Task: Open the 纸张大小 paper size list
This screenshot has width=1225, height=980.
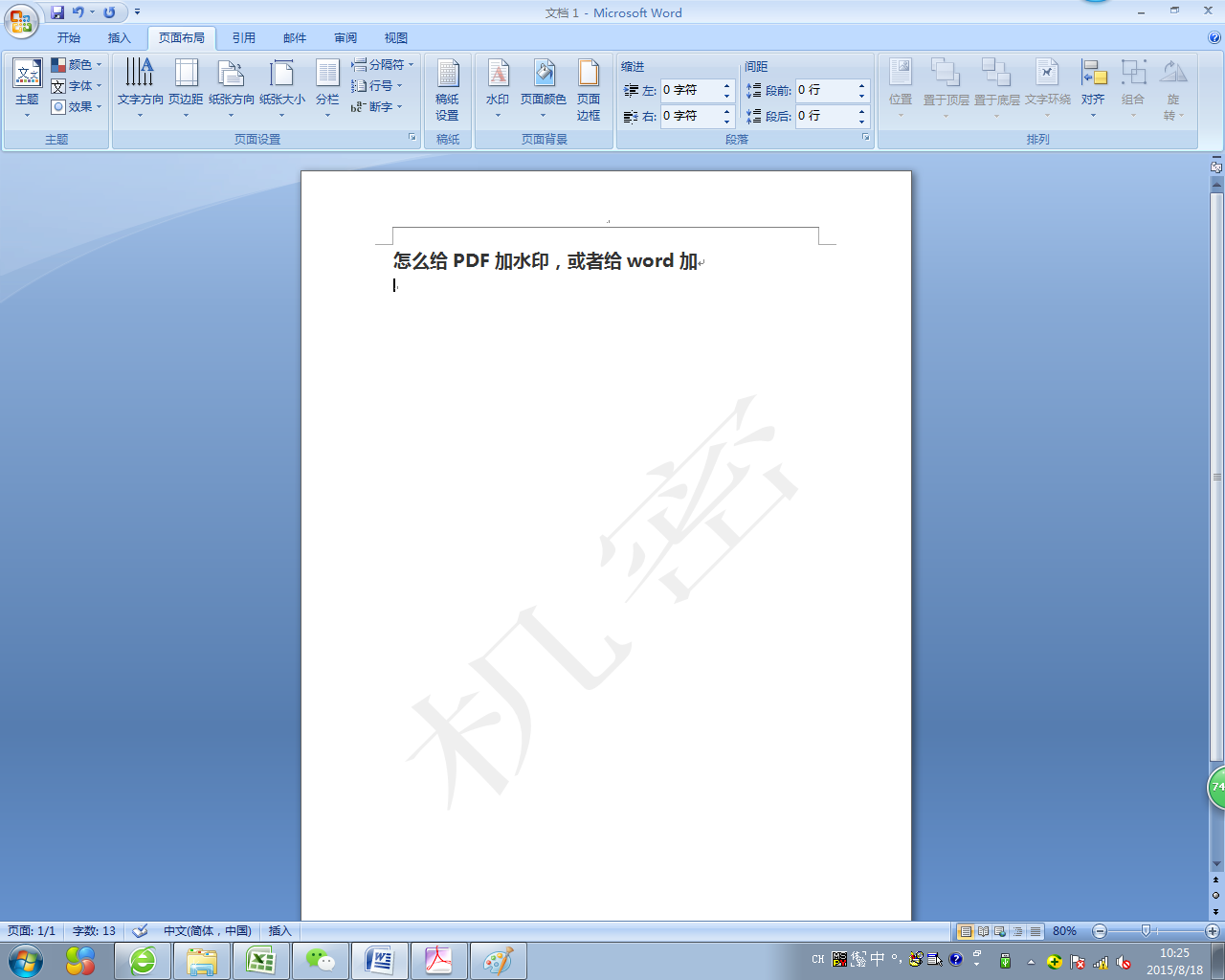Action: 282,88
